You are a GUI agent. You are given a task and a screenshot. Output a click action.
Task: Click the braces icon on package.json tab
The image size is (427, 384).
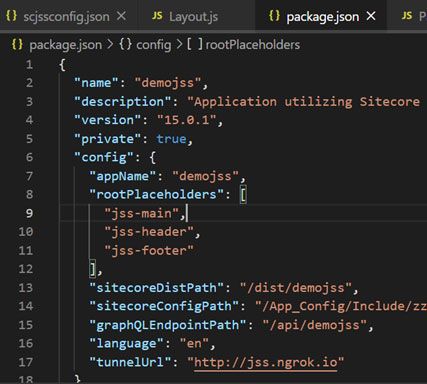[x=274, y=16]
